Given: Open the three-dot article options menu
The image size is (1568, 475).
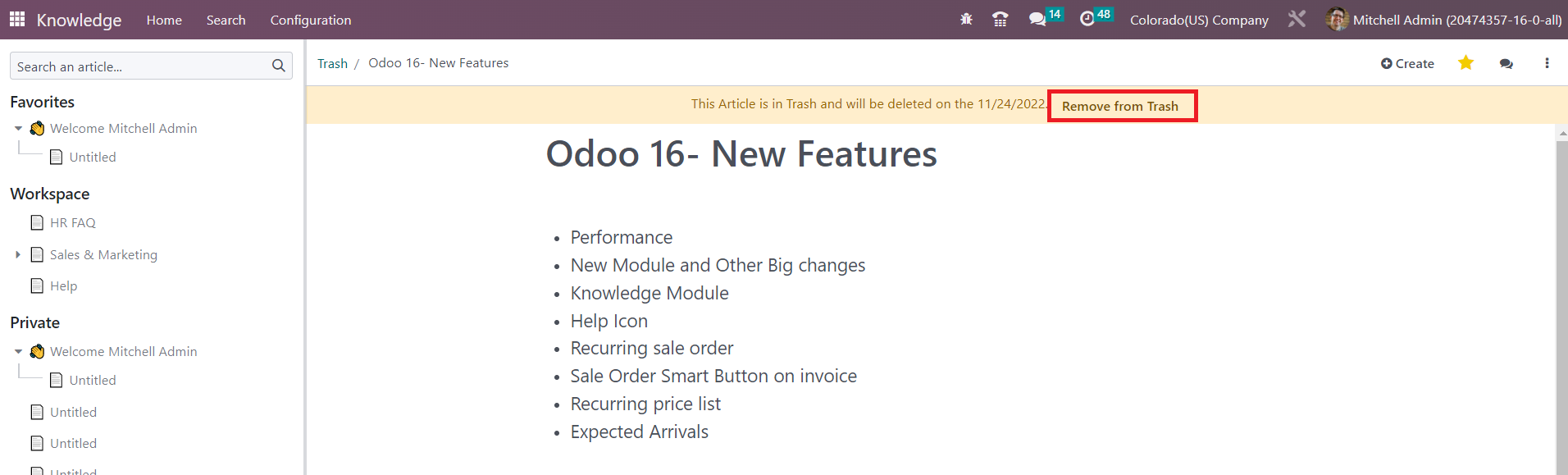Looking at the screenshot, I should pyautogui.click(x=1547, y=63).
